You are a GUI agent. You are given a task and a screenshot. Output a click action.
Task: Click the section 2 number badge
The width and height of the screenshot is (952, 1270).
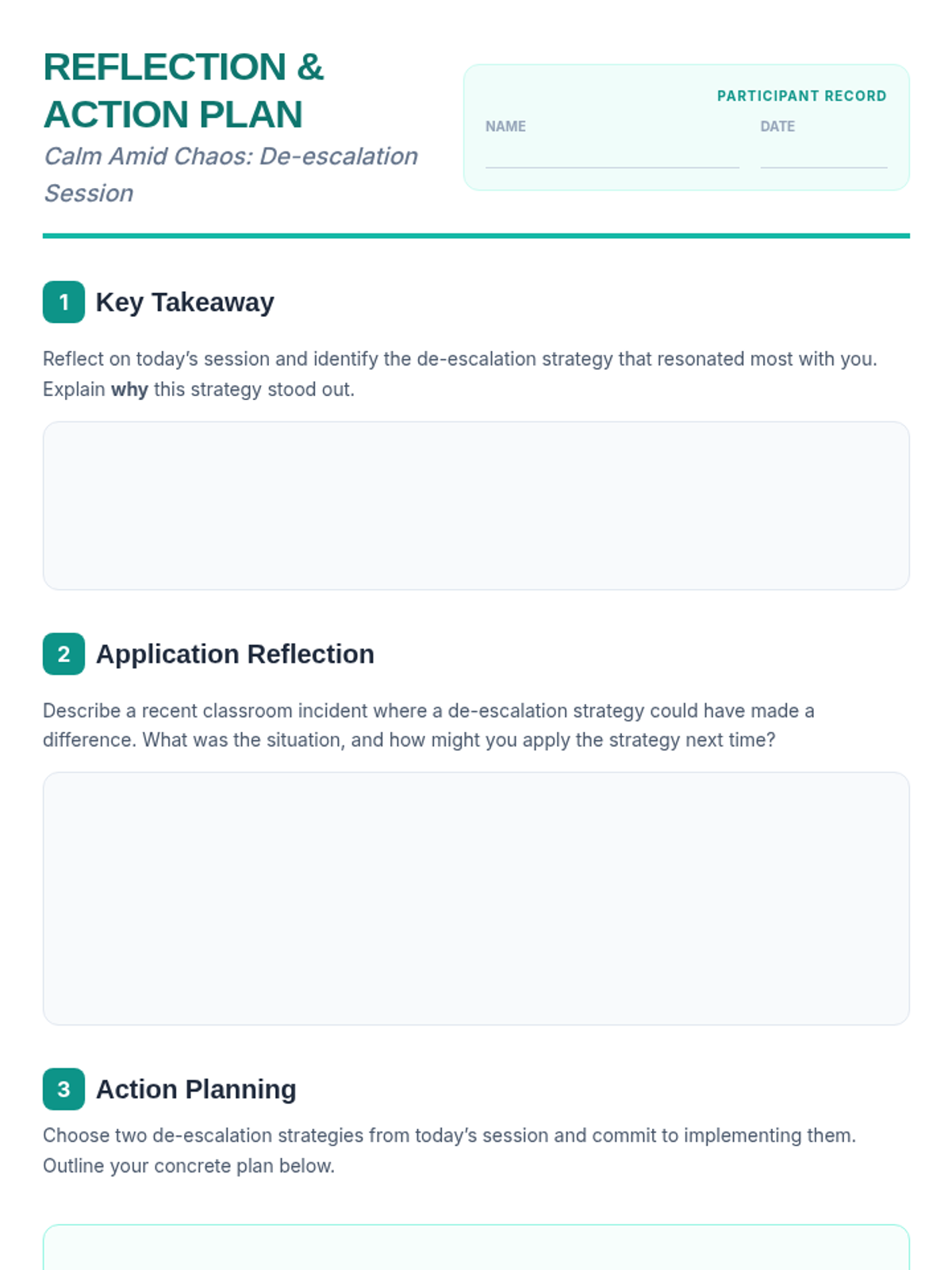click(x=63, y=654)
